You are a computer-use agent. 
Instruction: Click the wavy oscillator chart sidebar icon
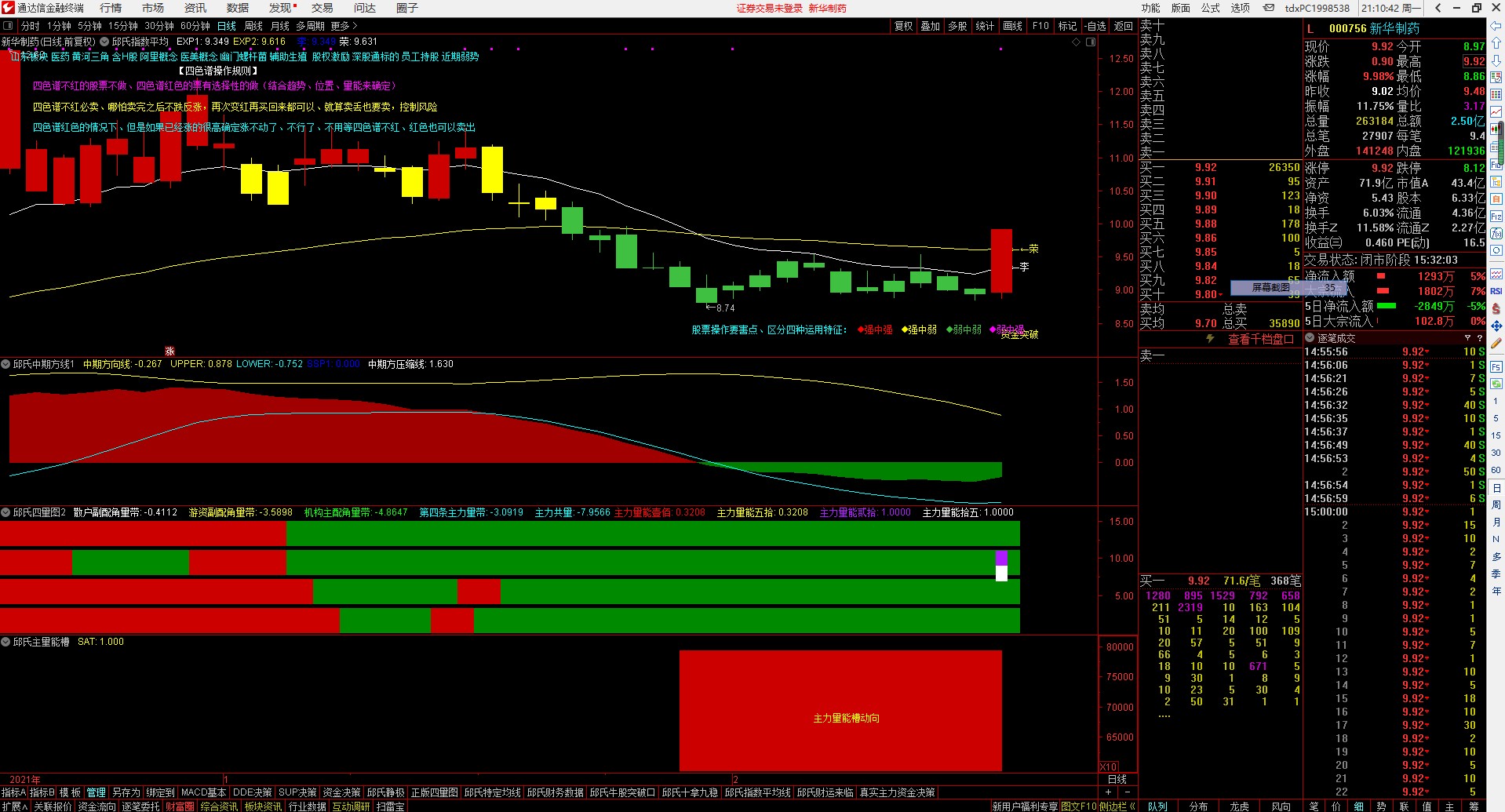click(1496, 274)
